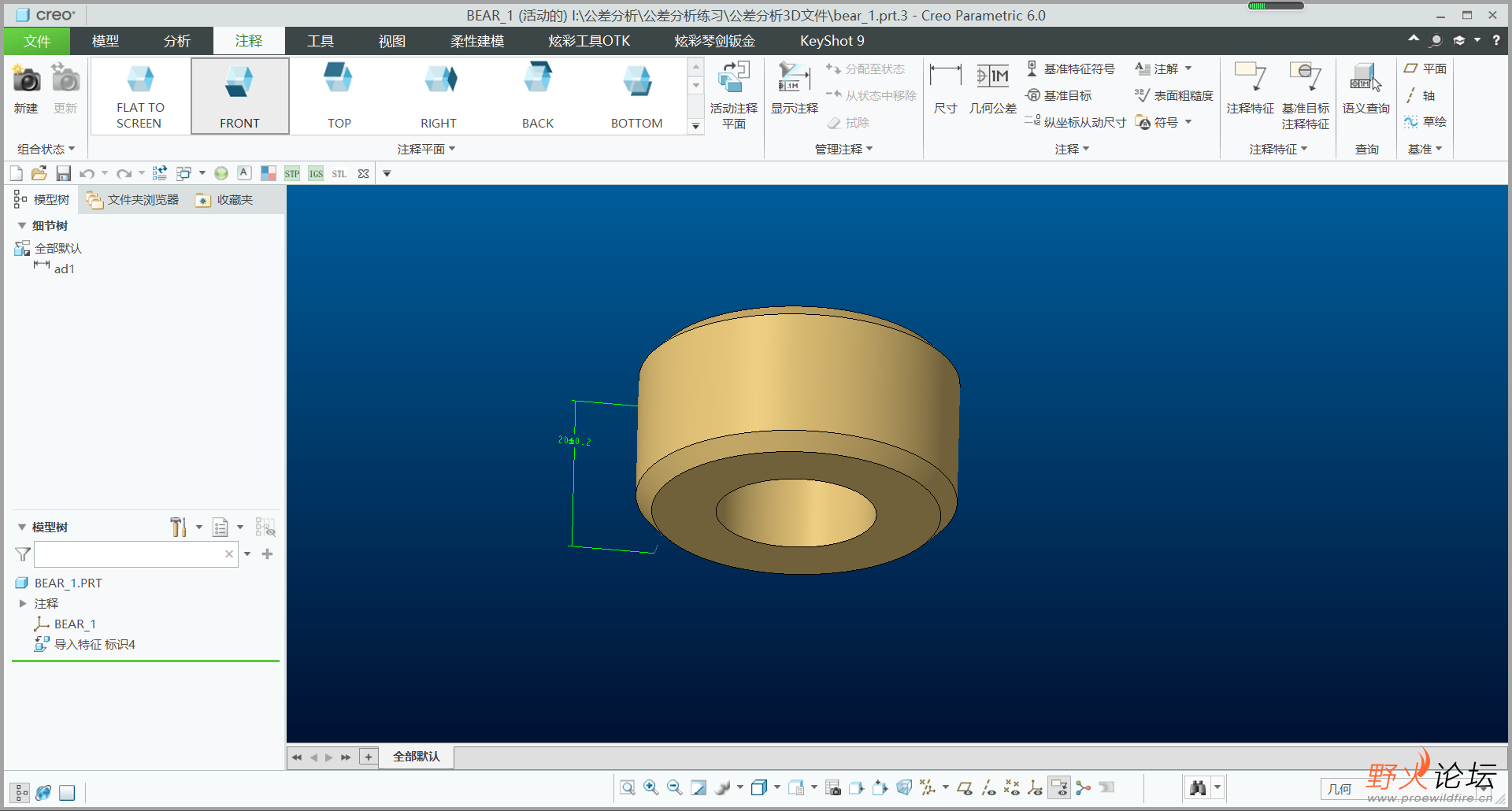The width and height of the screenshot is (1512, 811).
Task: Toggle datum plane display eye icon
Action: point(965,787)
